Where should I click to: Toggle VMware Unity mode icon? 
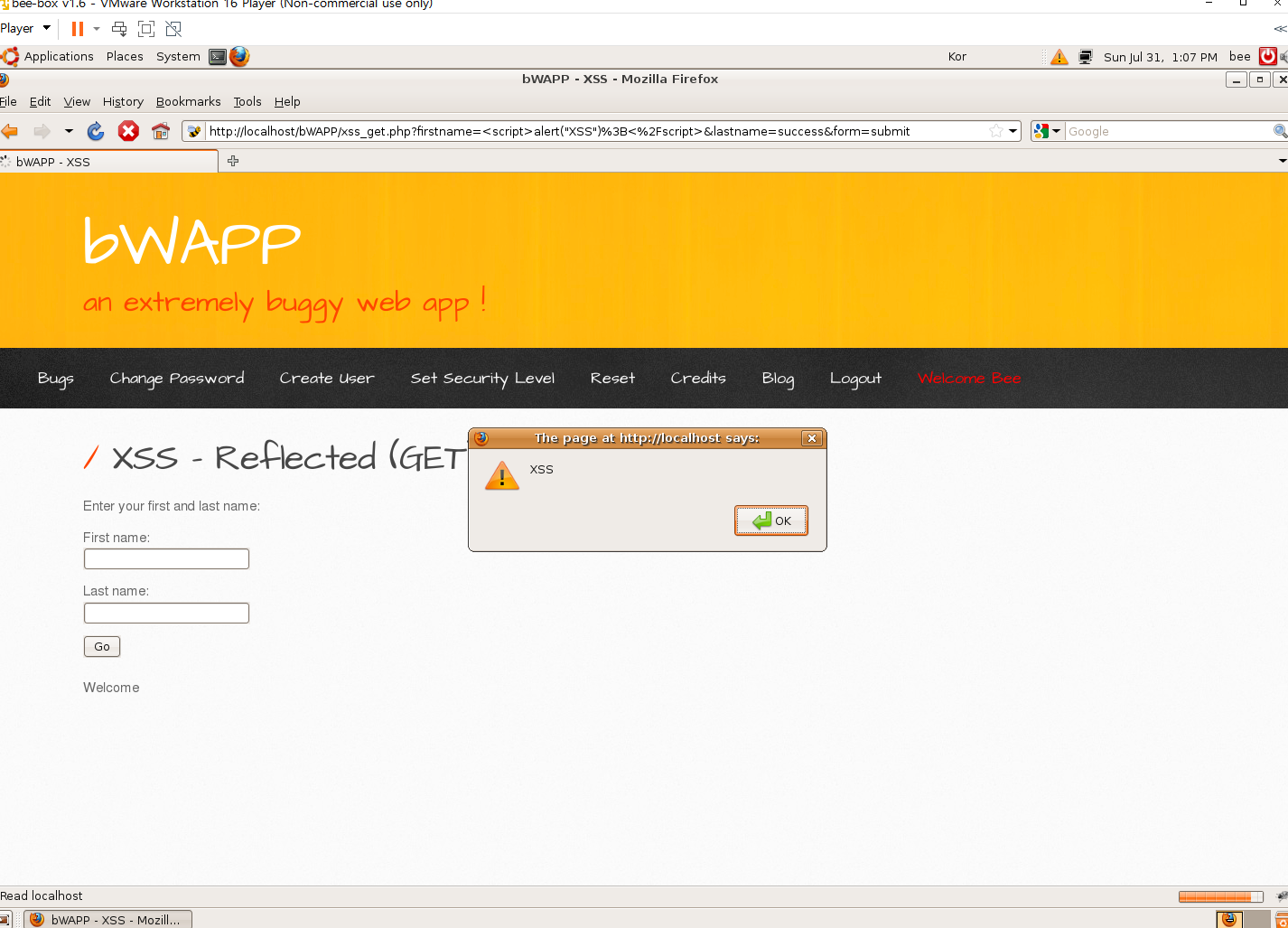tap(173, 29)
